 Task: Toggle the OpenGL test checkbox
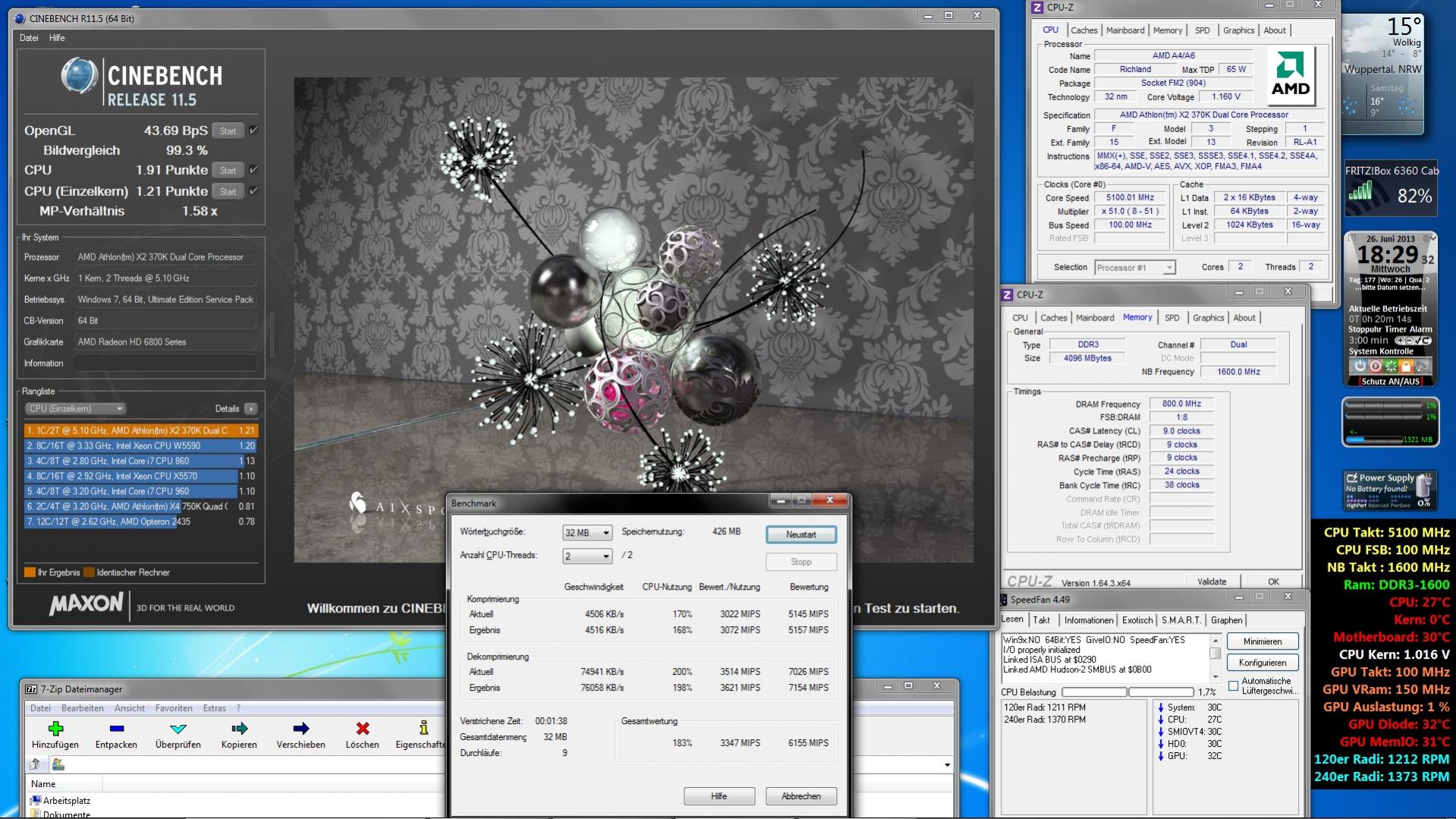[x=254, y=131]
